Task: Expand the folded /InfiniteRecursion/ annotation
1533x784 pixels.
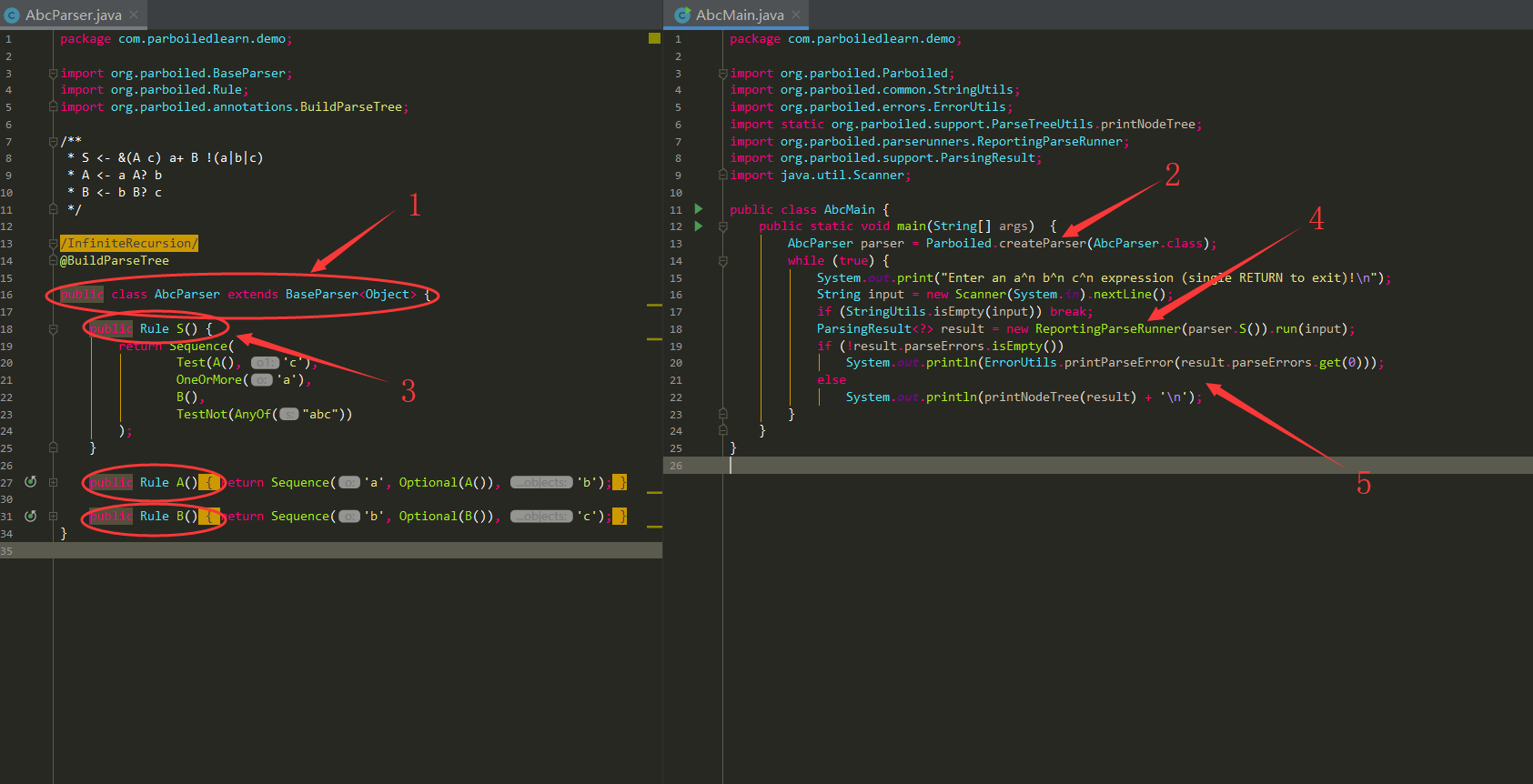Action: tap(128, 244)
